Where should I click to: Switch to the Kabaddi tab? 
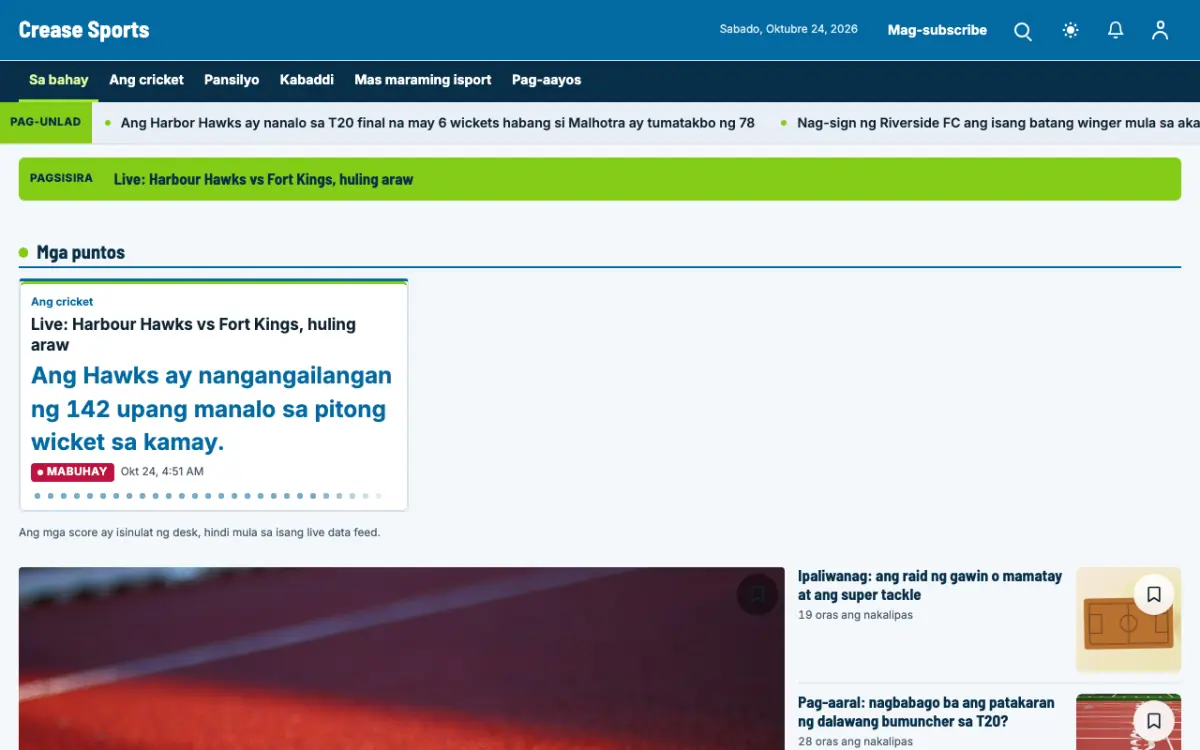click(306, 80)
